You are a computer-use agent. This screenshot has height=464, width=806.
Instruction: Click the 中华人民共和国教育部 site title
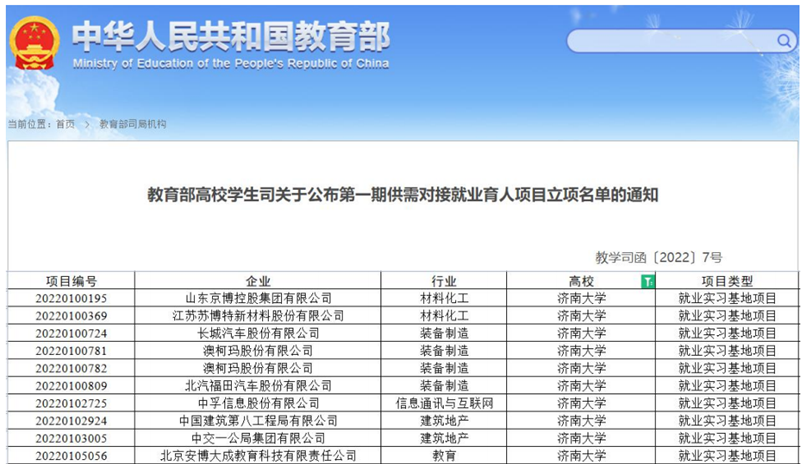230,38
